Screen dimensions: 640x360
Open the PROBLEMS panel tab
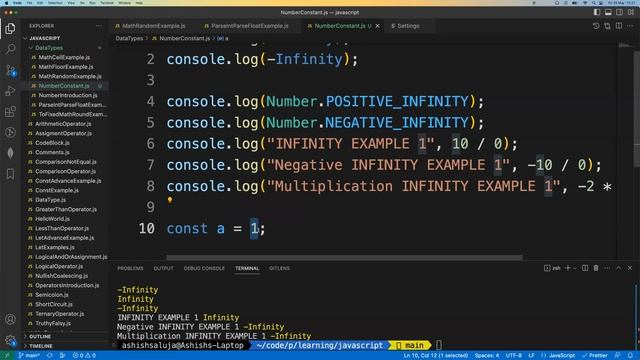130,268
